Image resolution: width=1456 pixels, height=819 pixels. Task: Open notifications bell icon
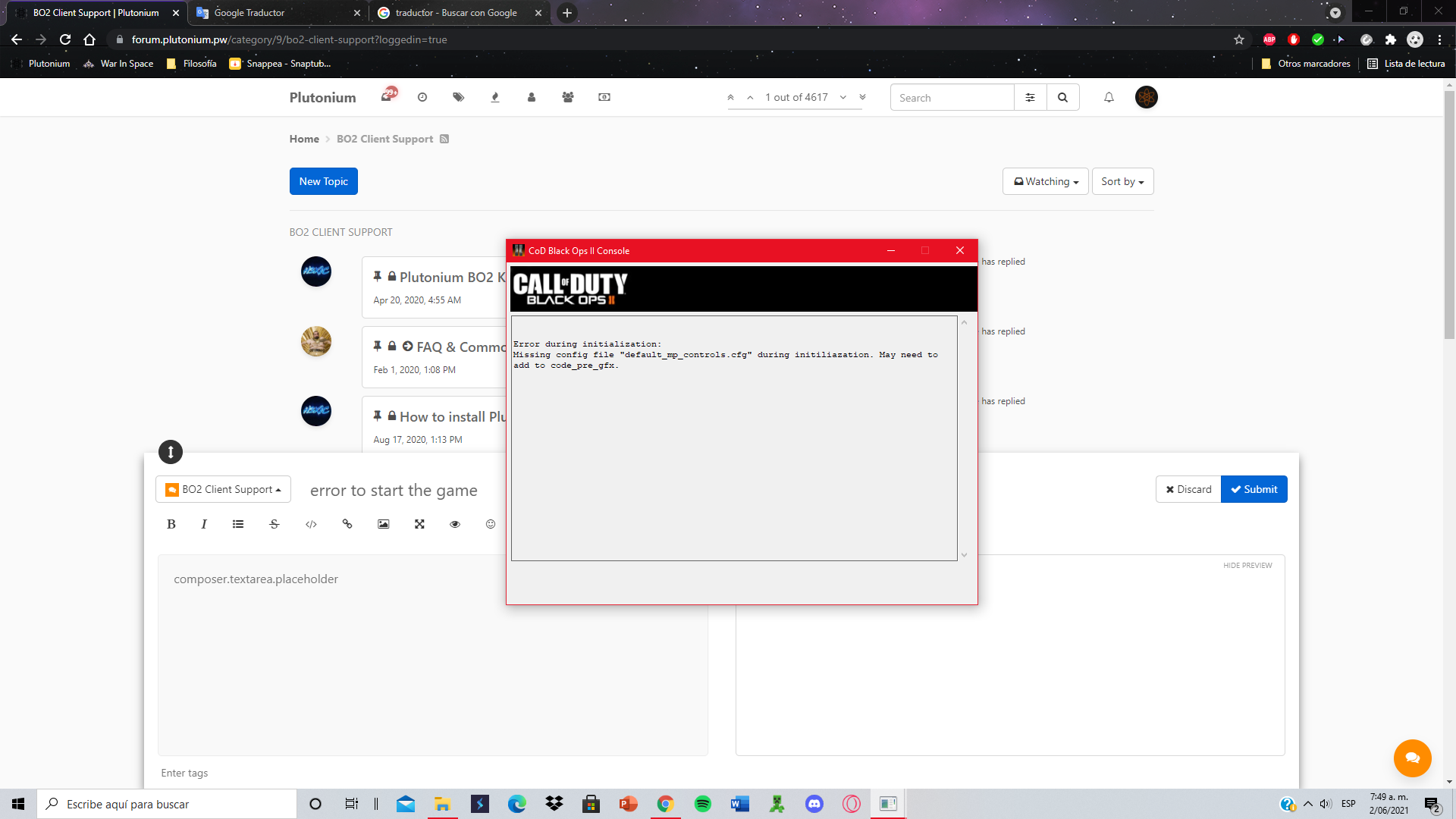click(1109, 97)
